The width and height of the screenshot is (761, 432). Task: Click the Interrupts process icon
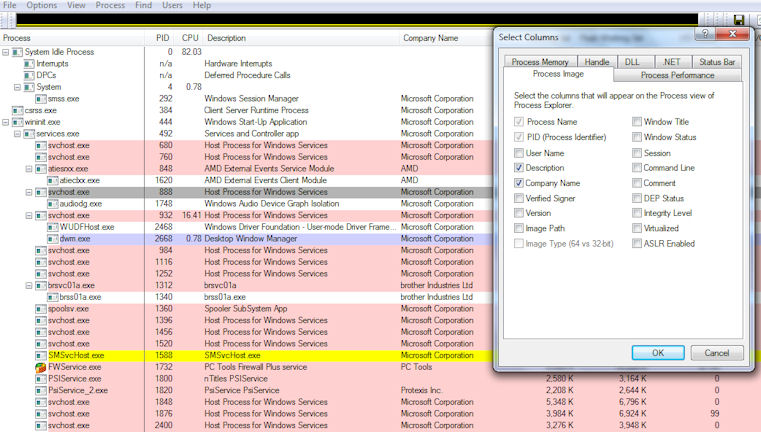tap(29, 64)
